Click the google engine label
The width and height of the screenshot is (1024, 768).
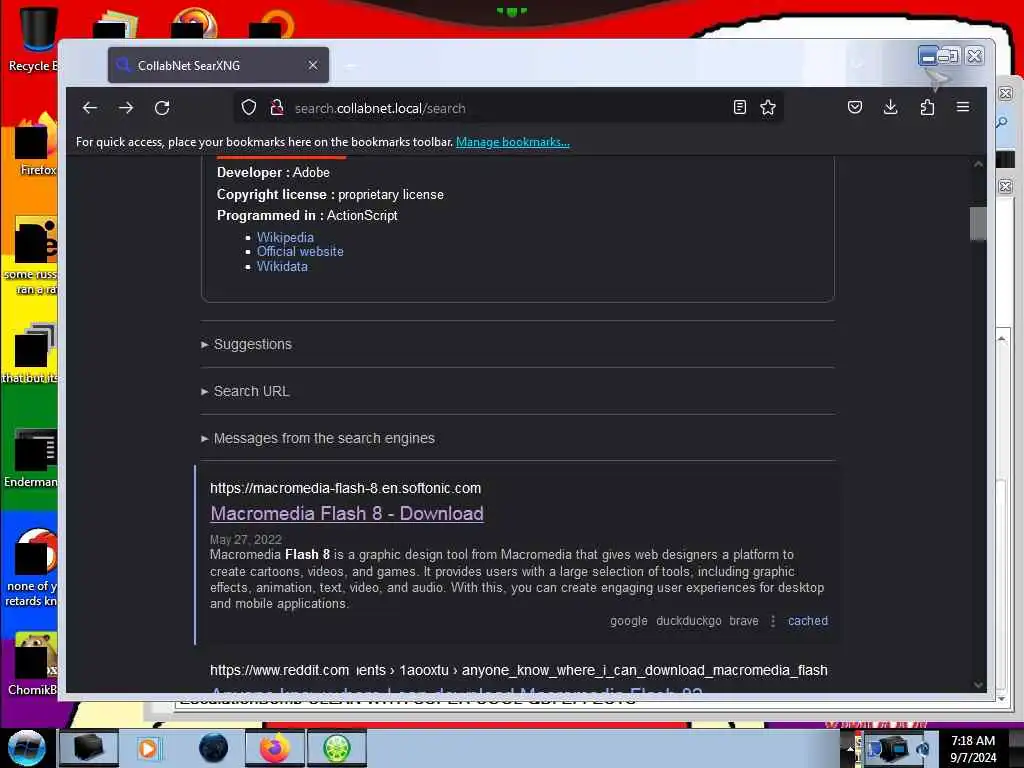pos(629,621)
